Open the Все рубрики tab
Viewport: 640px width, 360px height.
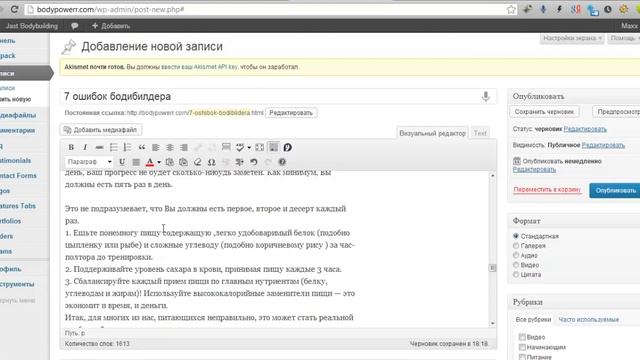coord(533,320)
